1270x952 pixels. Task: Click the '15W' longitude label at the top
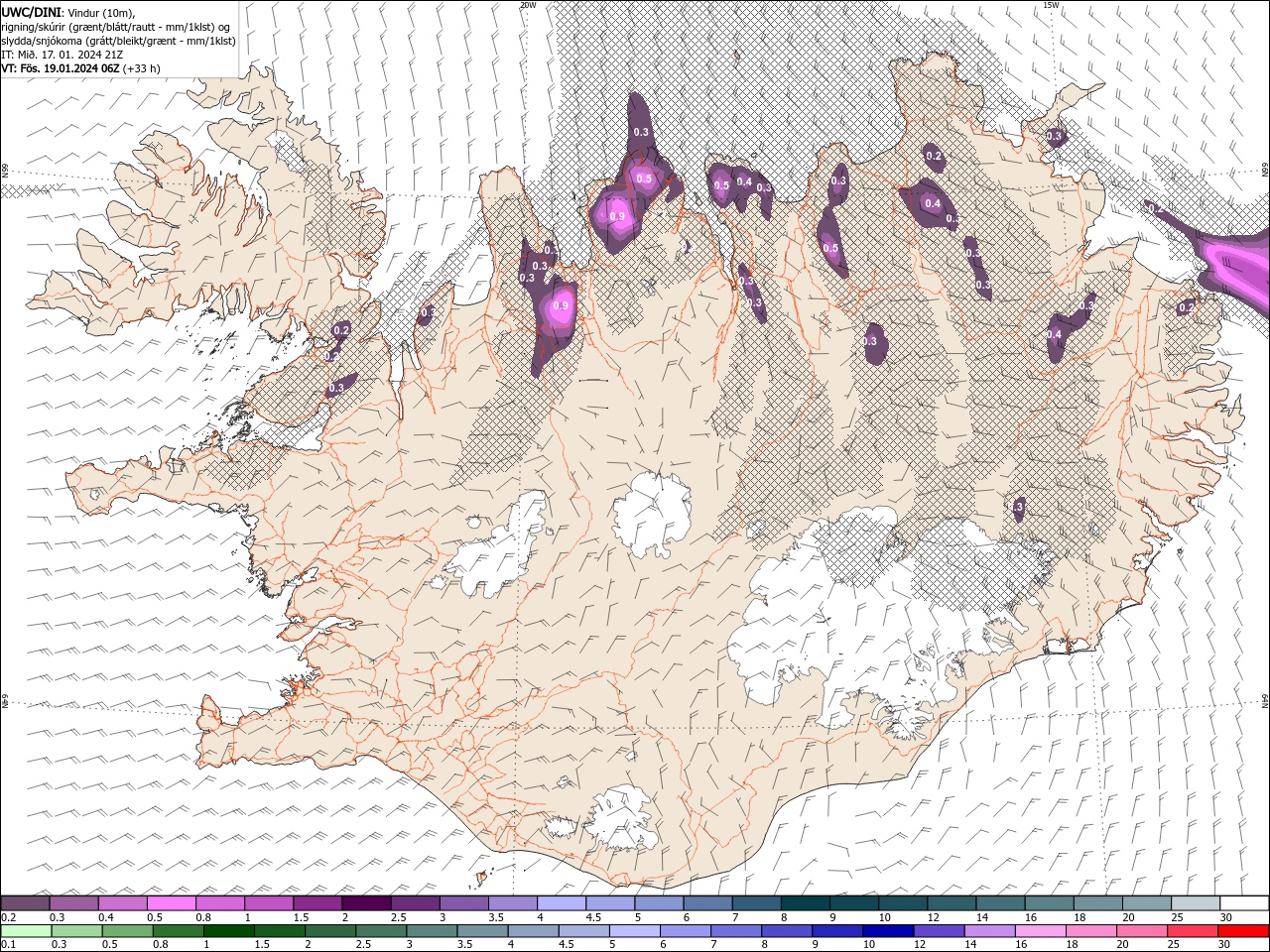(x=1052, y=5)
